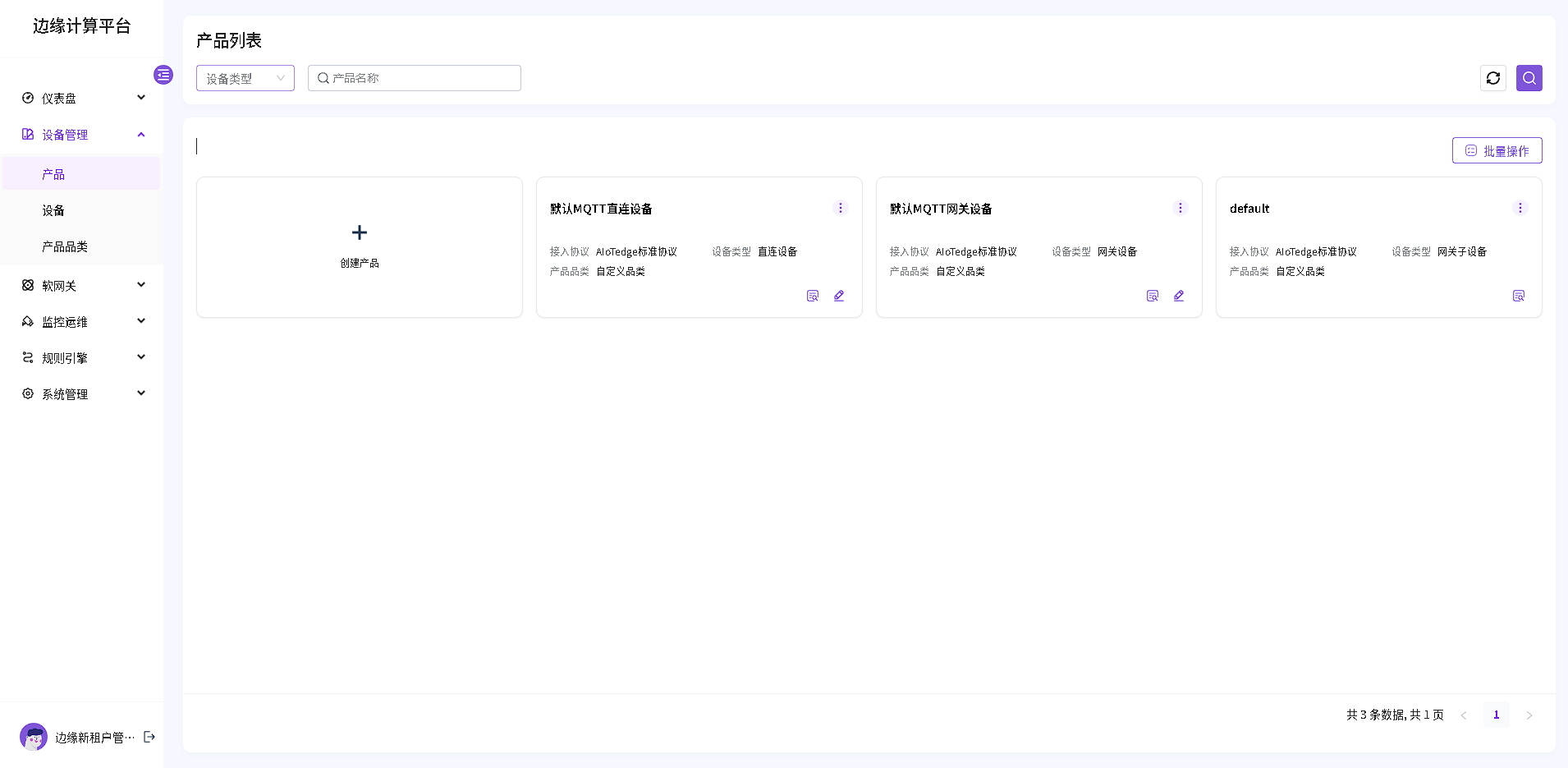The image size is (1568, 768).
Task: Click the sidebar collapse toggle icon
Action: [x=163, y=75]
